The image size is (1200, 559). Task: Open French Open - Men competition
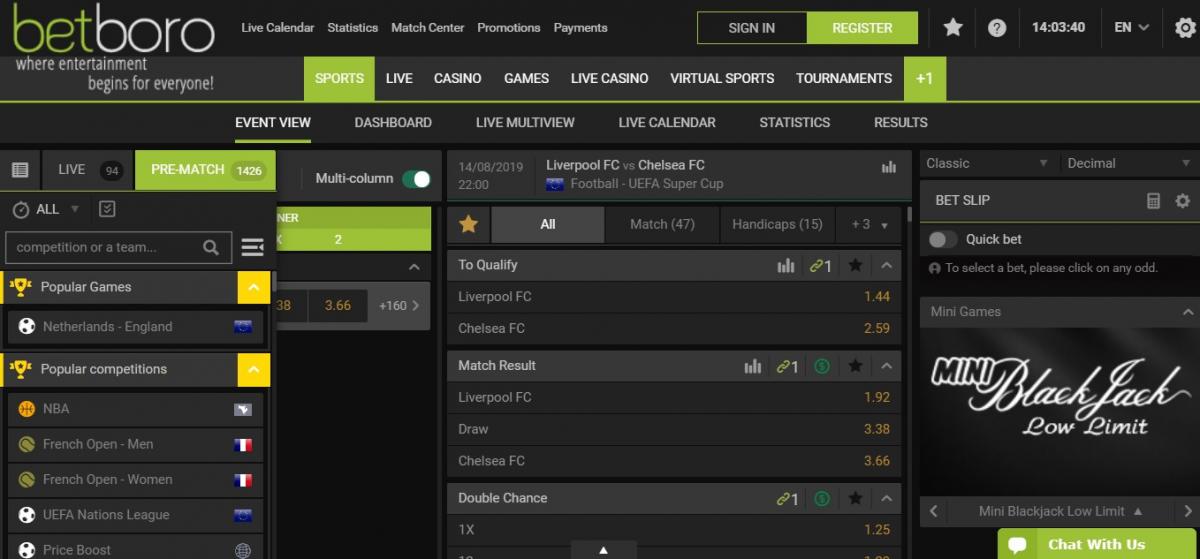point(136,444)
